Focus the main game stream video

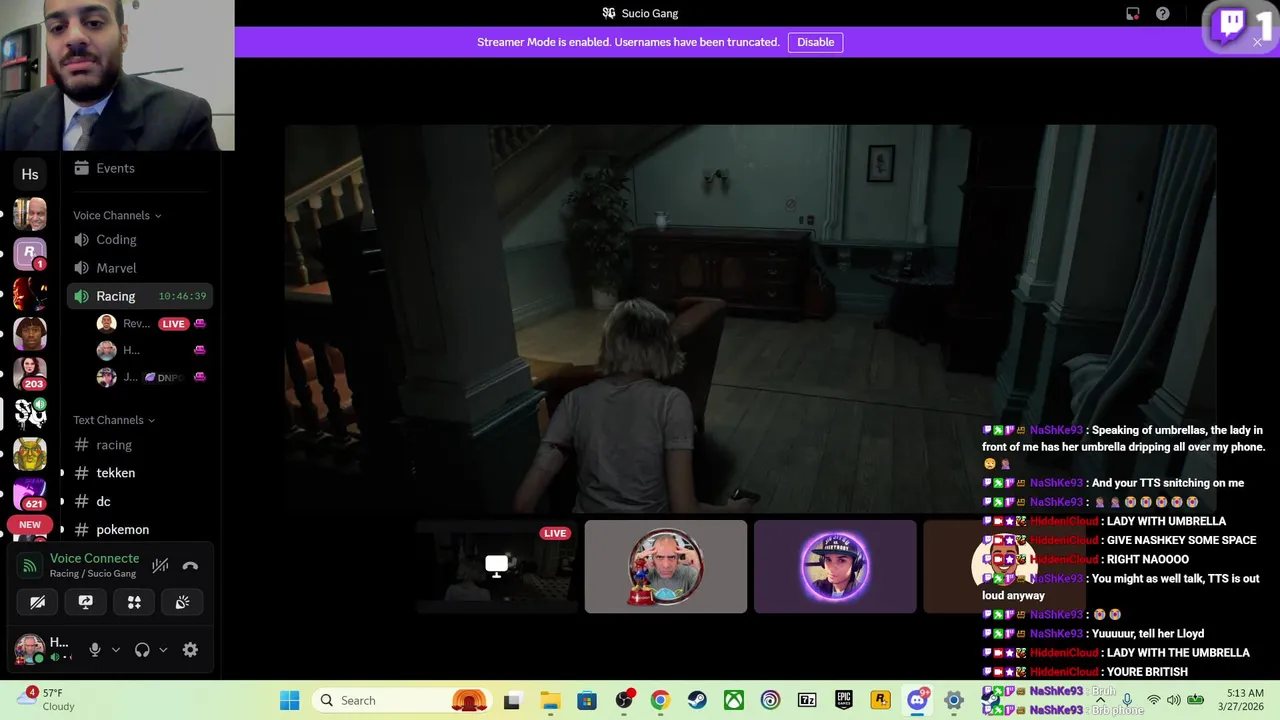pyautogui.click(x=750, y=318)
